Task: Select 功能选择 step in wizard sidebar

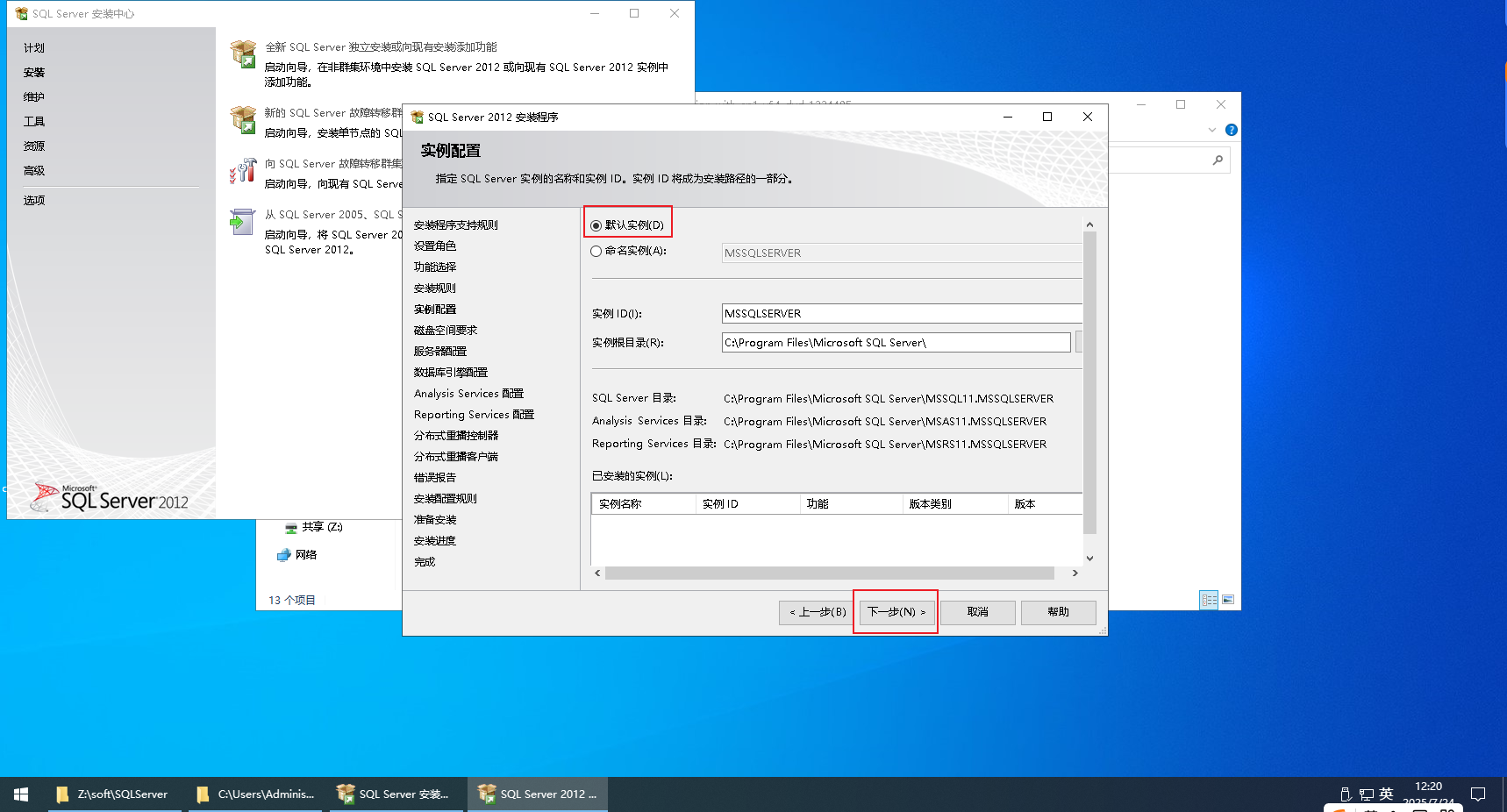Action: [x=435, y=267]
